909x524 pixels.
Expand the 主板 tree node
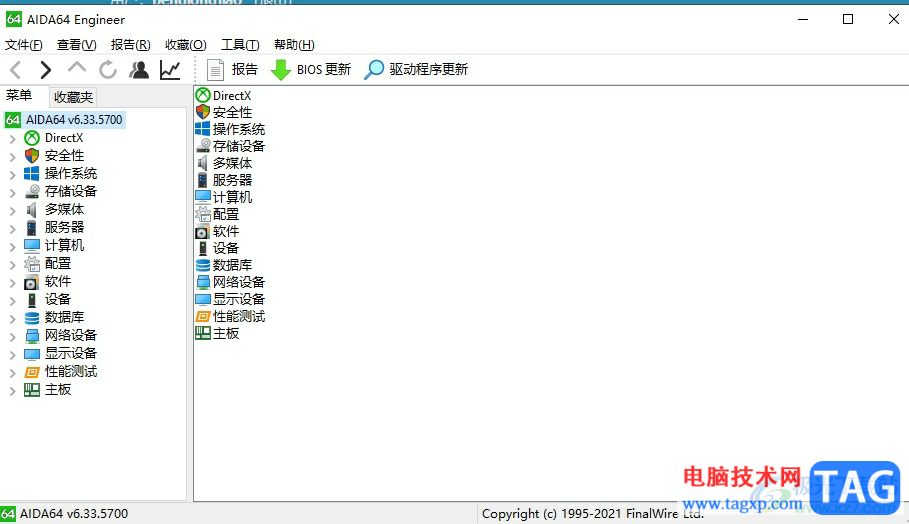point(12,391)
